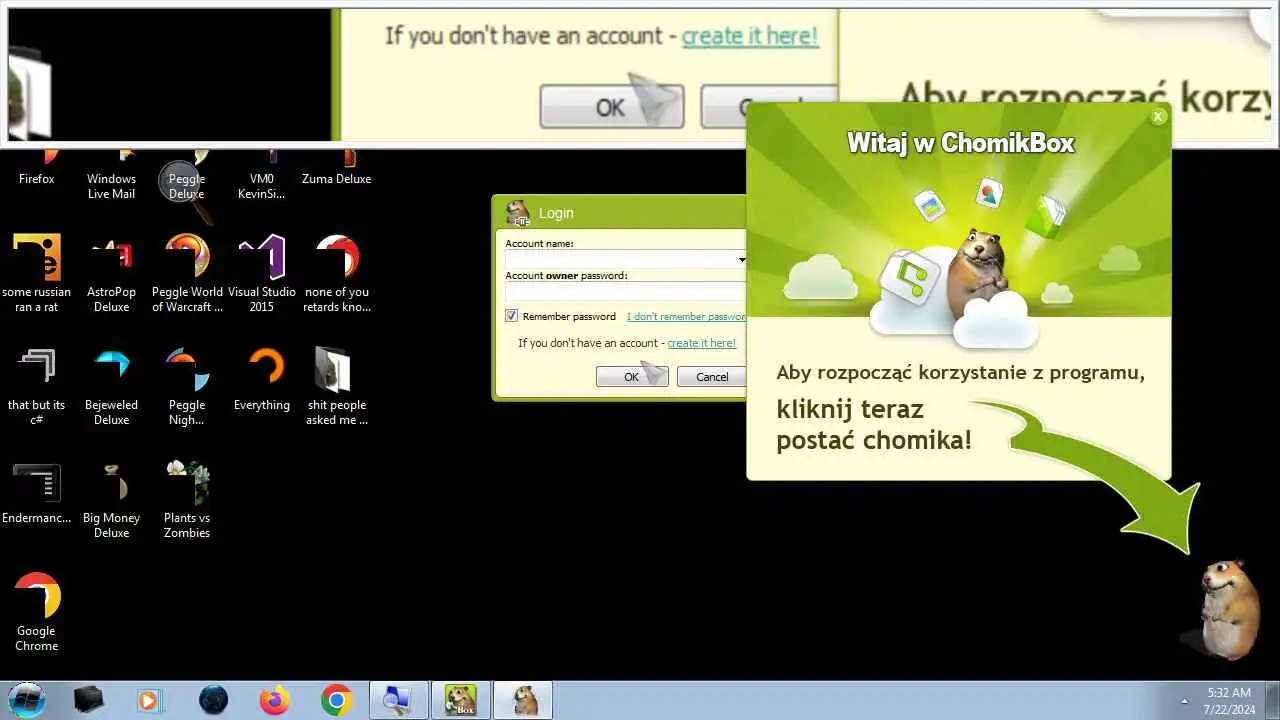Toggle the Remember password checkbox

pos(511,316)
